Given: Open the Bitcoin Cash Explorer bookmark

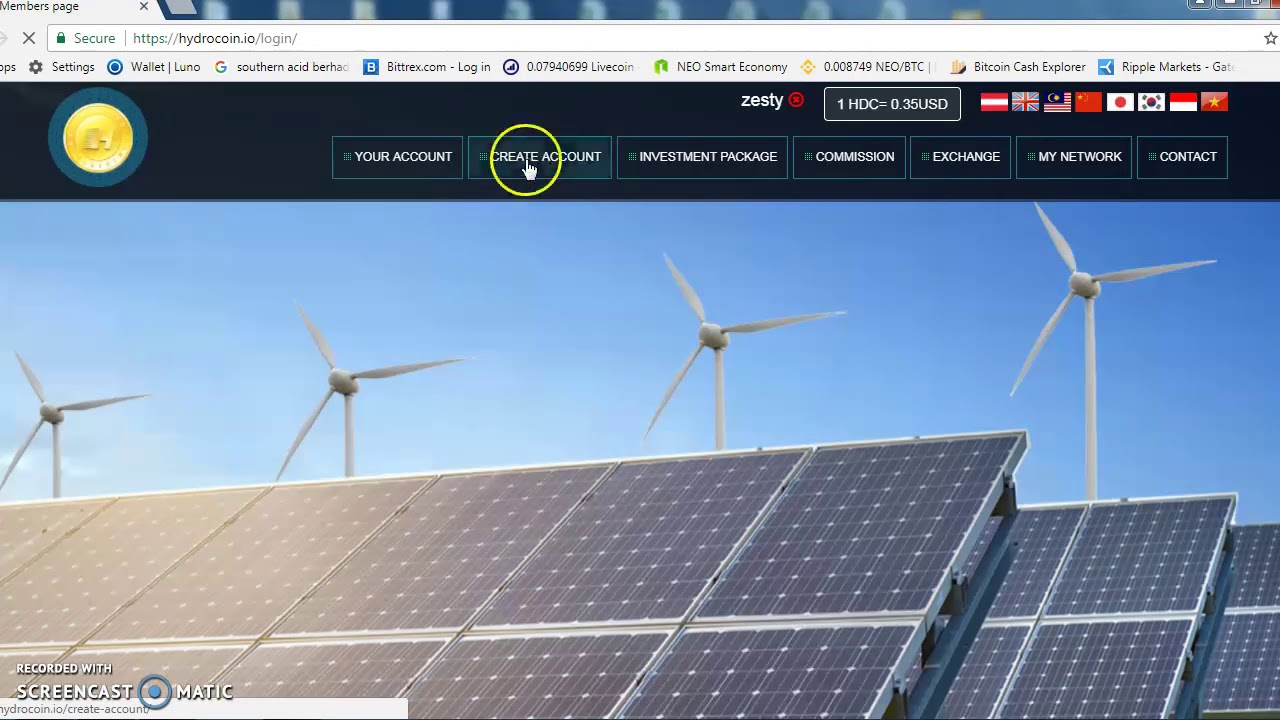Looking at the screenshot, I should [x=1018, y=67].
